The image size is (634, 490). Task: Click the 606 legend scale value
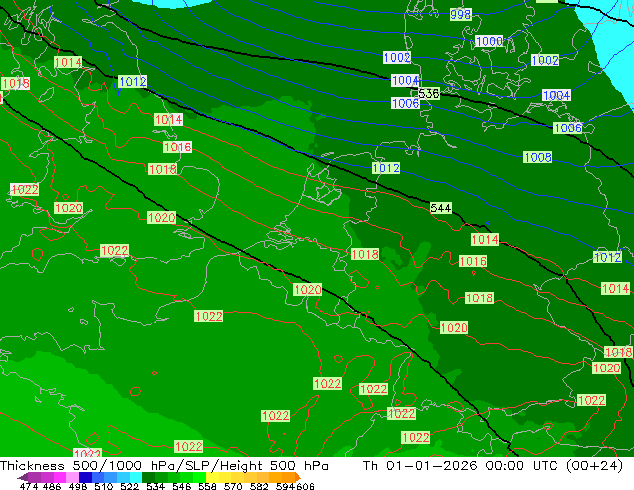tap(305, 486)
